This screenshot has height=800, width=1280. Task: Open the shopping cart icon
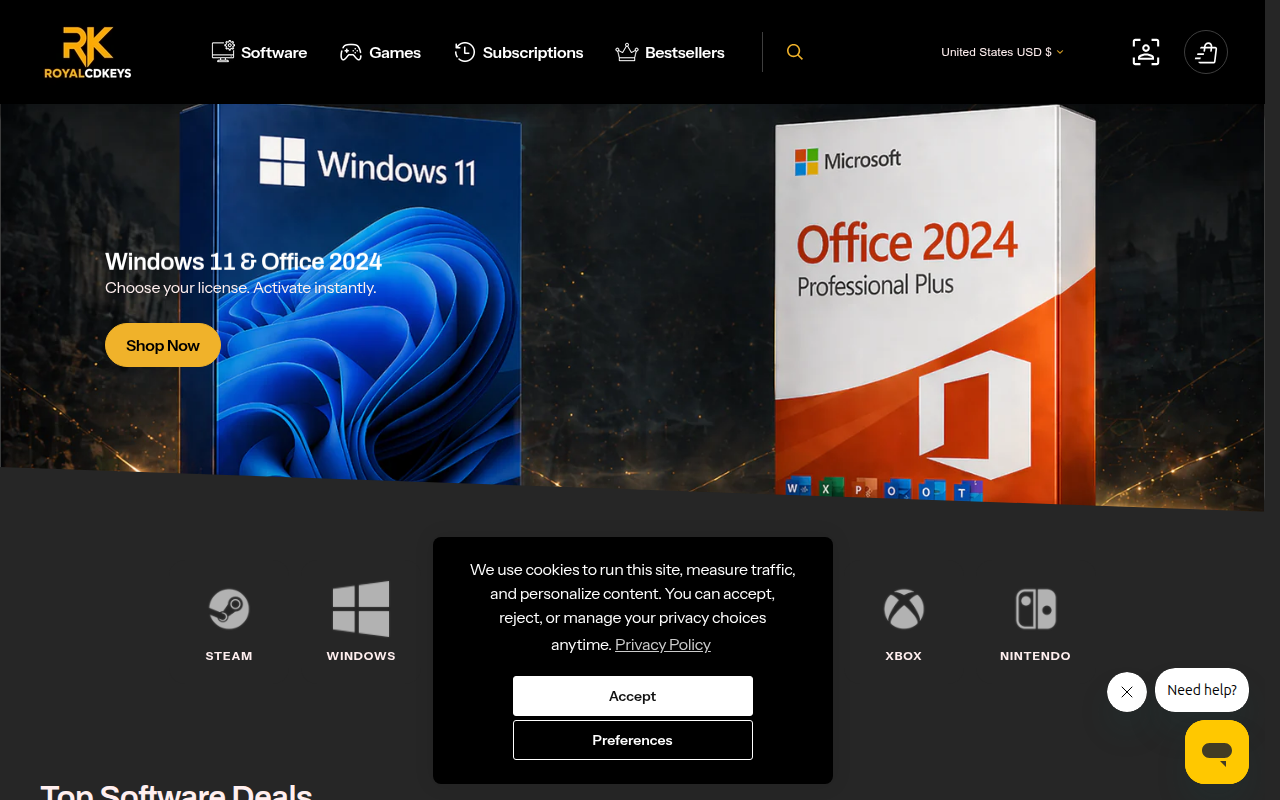click(x=1206, y=52)
